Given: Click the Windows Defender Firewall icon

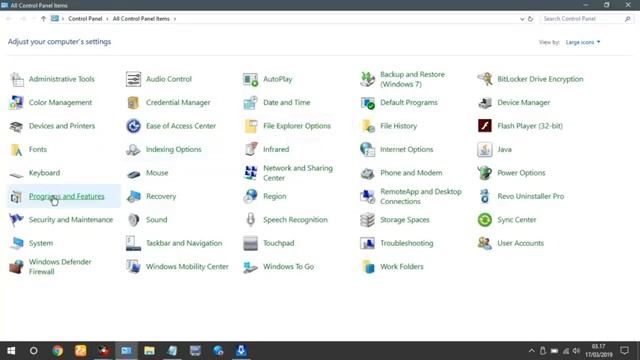Looking at the screenshot, I should point(17,267).
